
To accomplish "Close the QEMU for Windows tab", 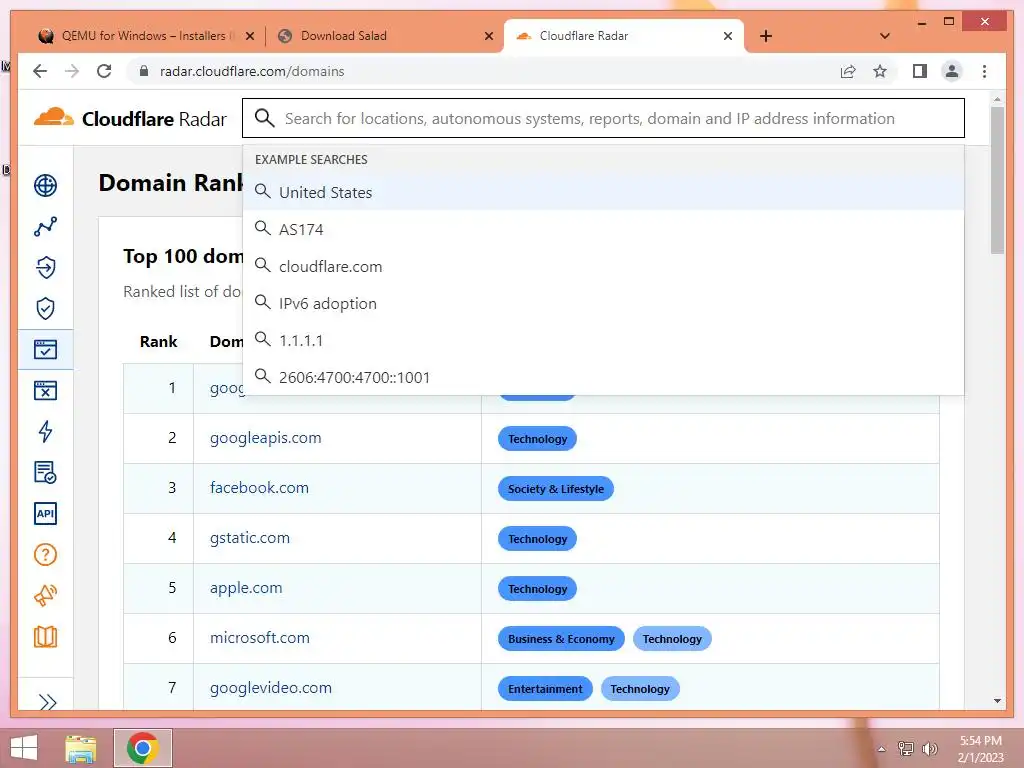I will 249,36.
